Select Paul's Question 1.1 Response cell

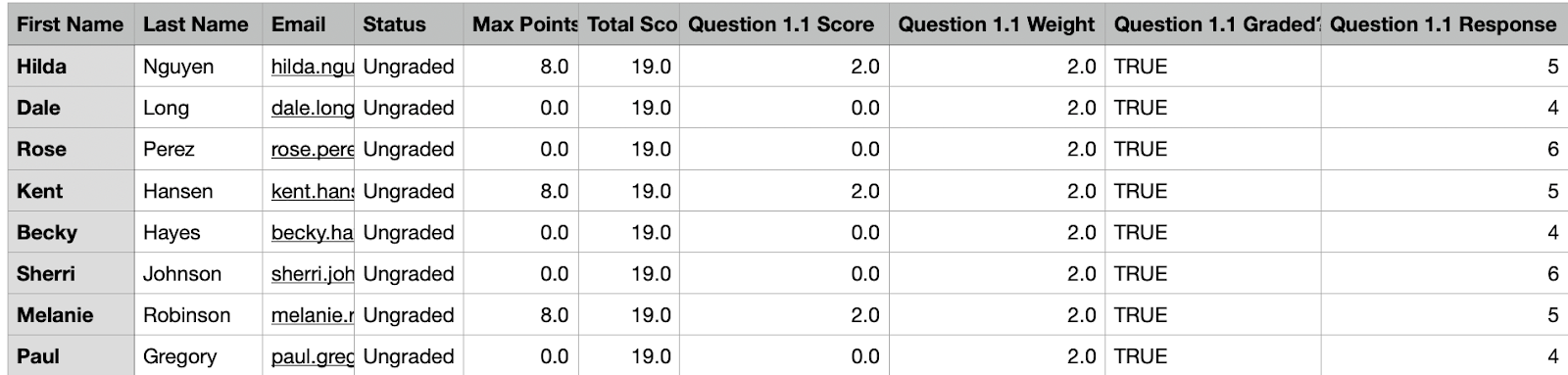coord(1444,356)
